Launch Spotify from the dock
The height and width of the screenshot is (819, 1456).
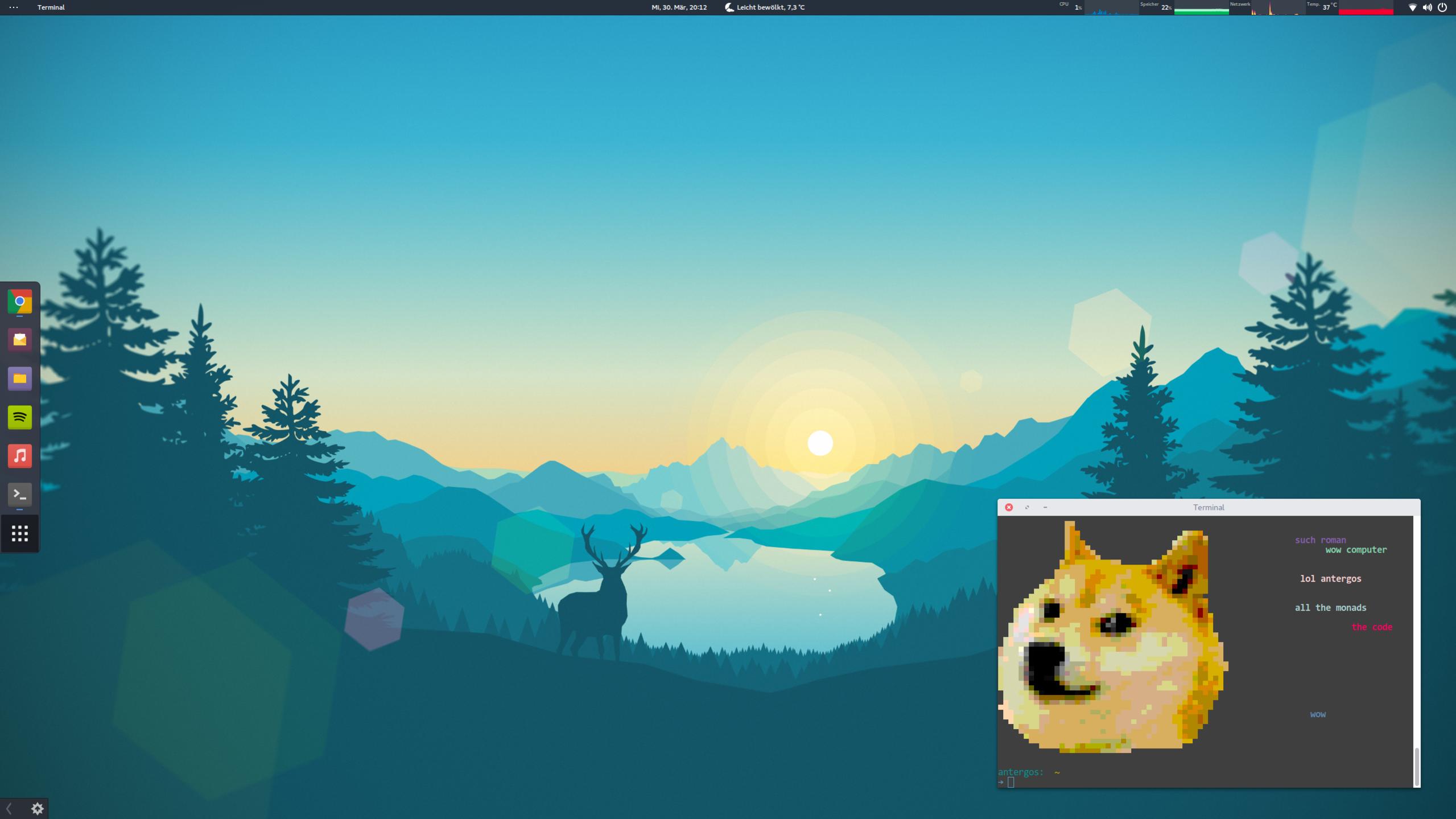[x=19, y=417]
